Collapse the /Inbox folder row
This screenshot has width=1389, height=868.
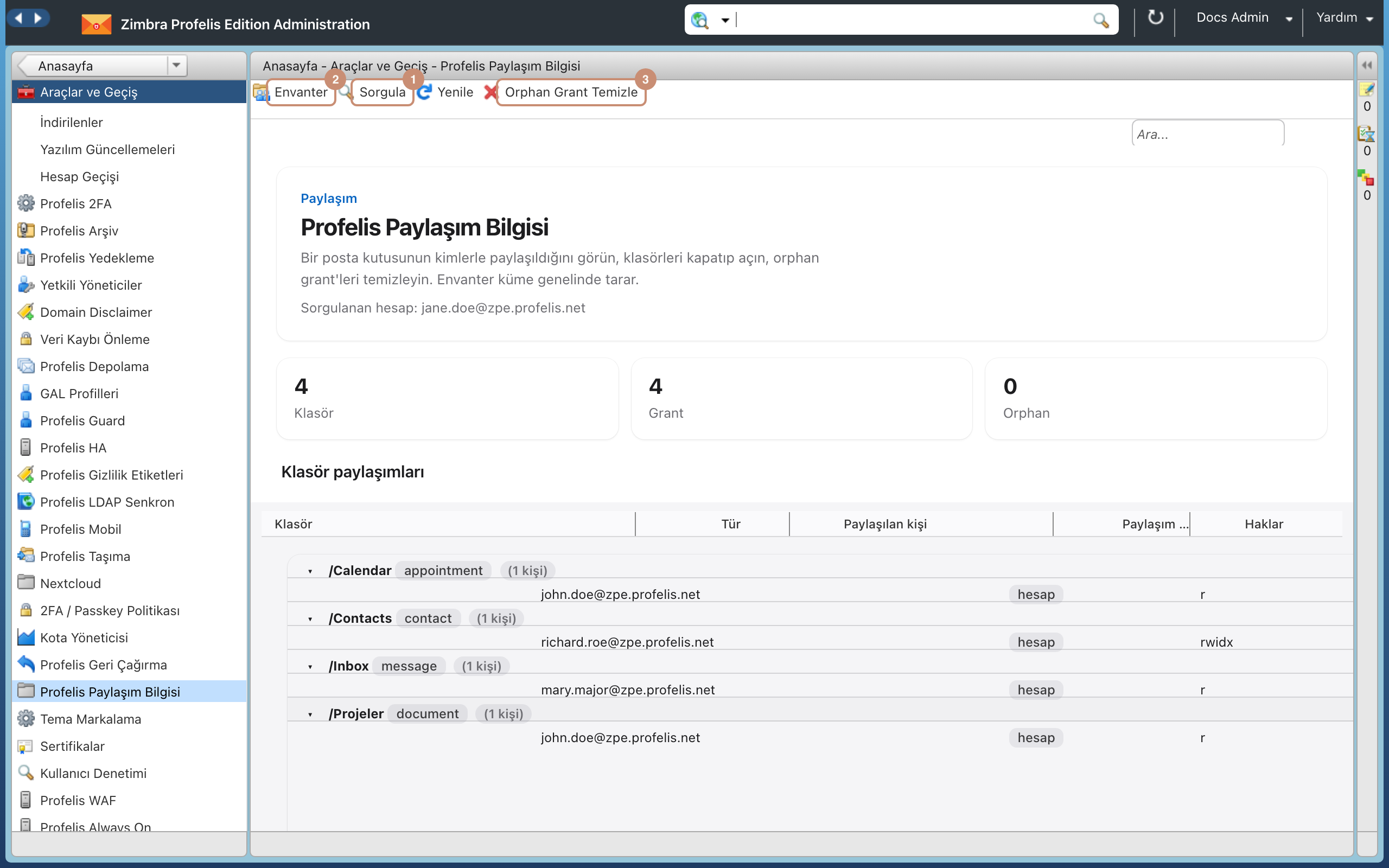pos(310,667)
